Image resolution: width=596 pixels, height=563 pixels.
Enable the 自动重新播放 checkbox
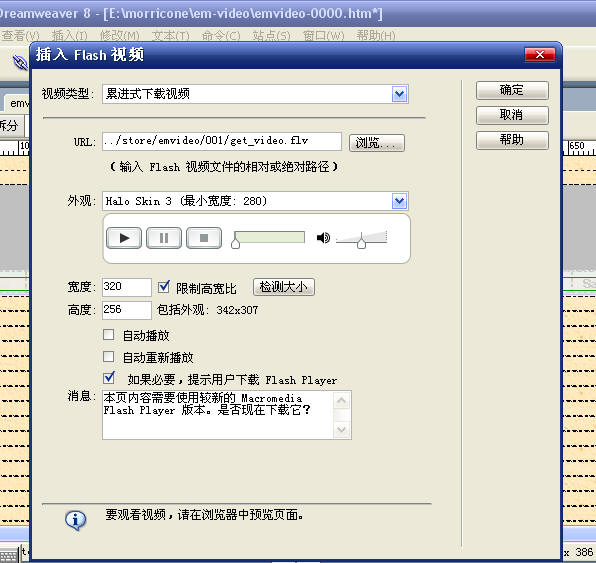[x=109, y=357]
